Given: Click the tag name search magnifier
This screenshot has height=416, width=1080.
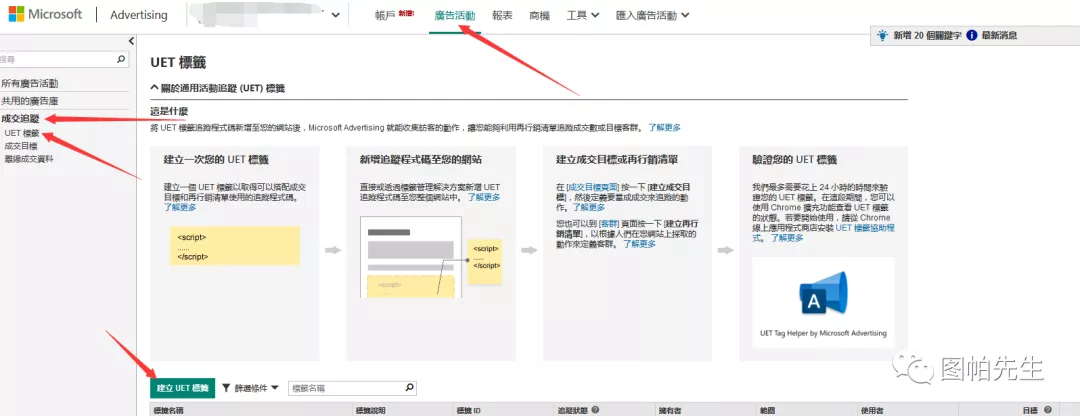Looking at the screenshot, I should click(x=410, y=388).
